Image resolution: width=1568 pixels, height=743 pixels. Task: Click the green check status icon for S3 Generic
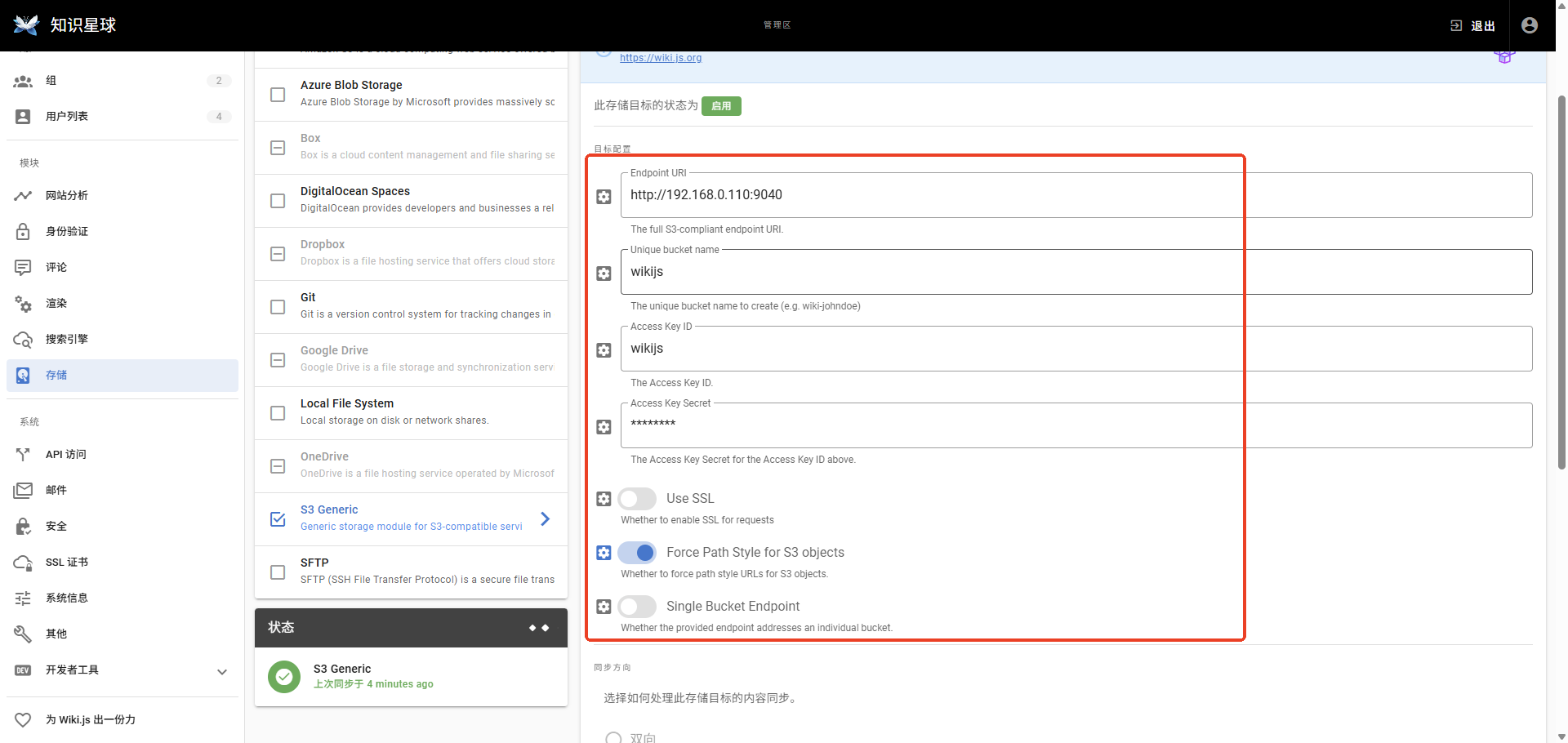(x=284, y=677)
